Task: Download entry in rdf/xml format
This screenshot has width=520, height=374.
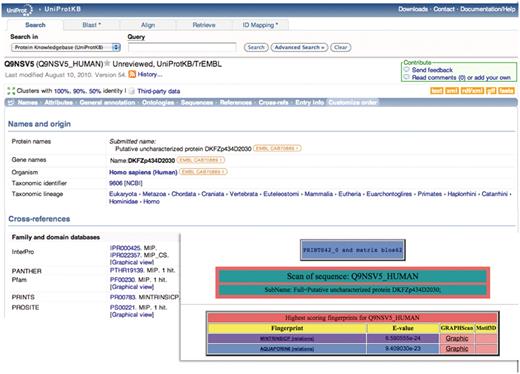Action: click(472, 91)
